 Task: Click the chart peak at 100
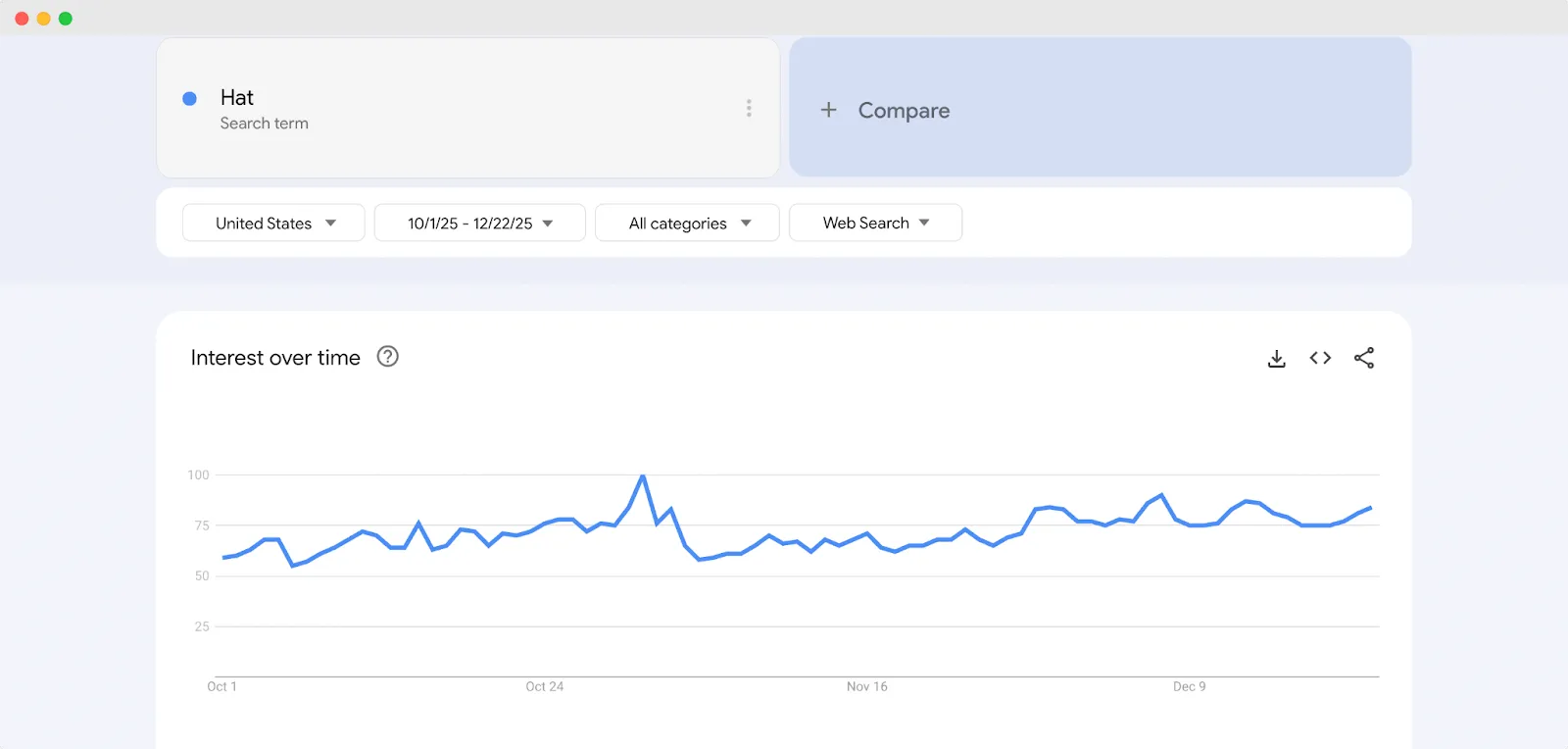coord(643,476)
